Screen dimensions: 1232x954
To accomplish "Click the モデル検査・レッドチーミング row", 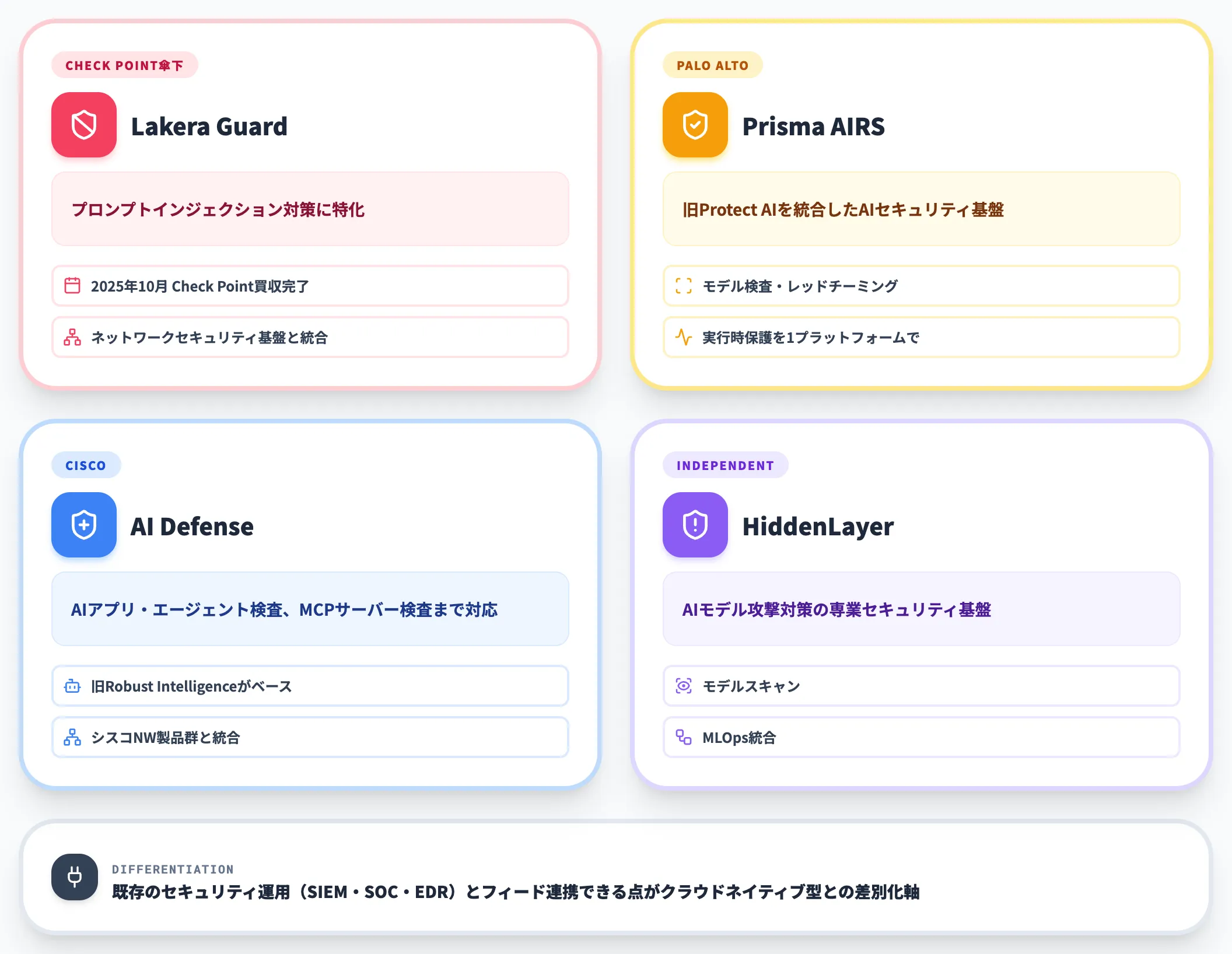I will tap(922, 286).
